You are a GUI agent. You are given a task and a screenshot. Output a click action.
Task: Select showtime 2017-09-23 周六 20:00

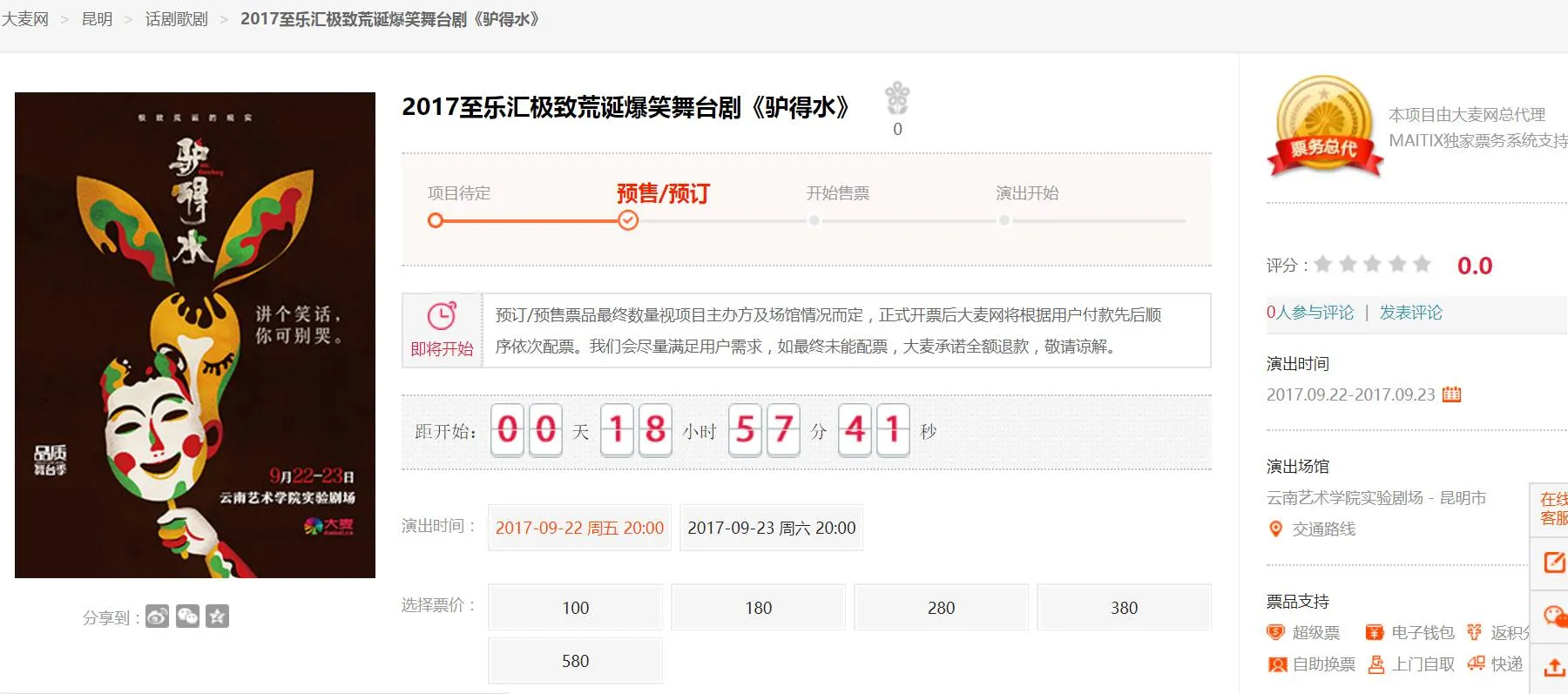771,528
